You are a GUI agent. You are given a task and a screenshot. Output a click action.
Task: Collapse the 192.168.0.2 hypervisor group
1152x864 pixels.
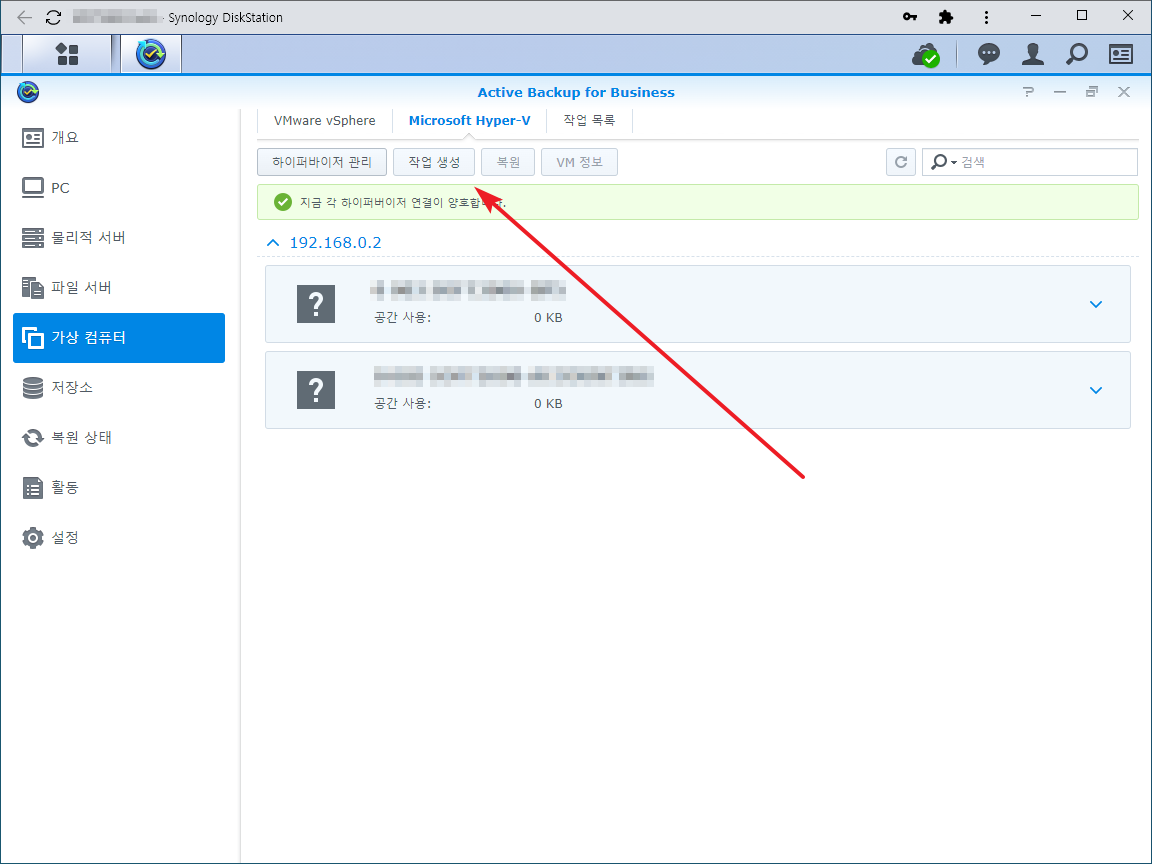click(273, 242)
